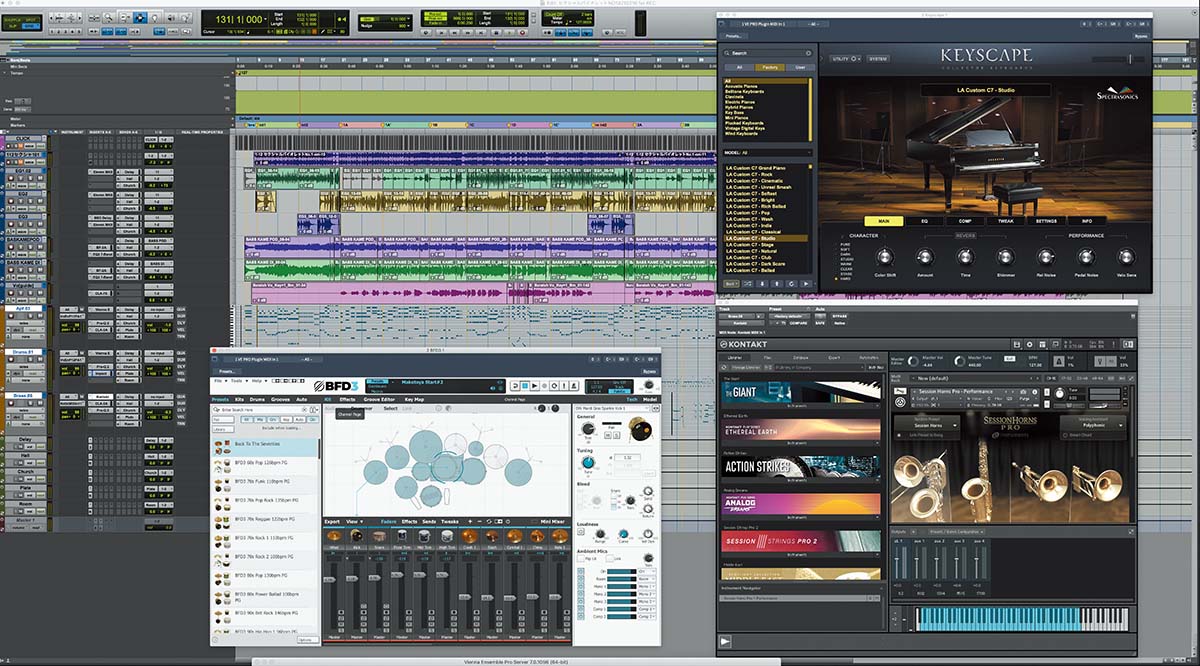Open the MODEL dropdown in Keyscape browser
This screenshot has width=1200, height=666.
tap(766, 153)
